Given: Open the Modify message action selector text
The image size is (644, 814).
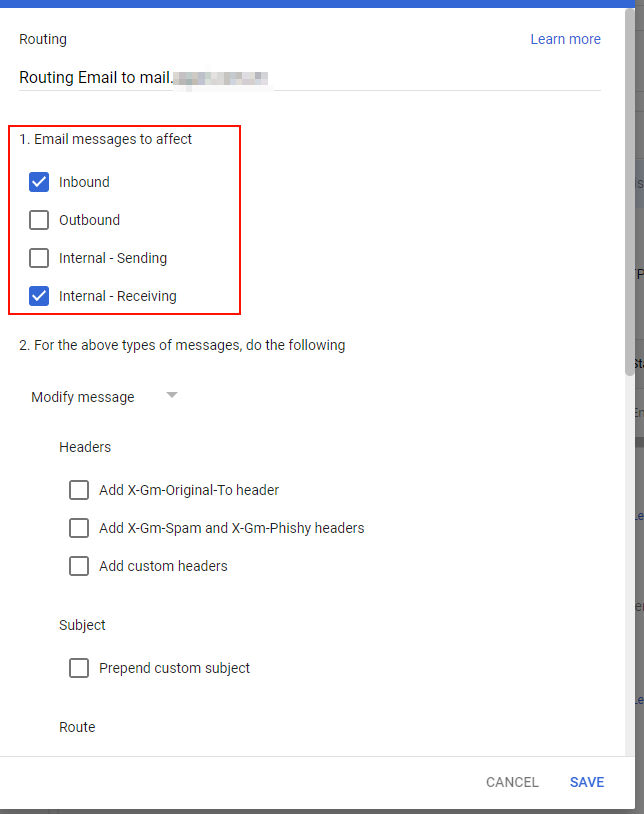Looking at the screenshot, I should [83, 397].
